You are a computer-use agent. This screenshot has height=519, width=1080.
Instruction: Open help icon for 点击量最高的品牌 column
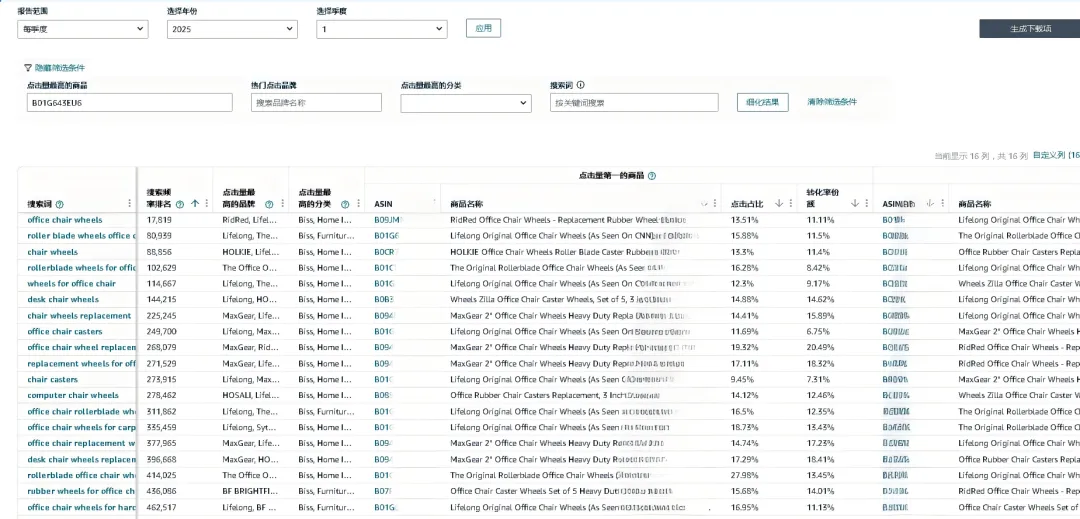[x=269, y=204]
